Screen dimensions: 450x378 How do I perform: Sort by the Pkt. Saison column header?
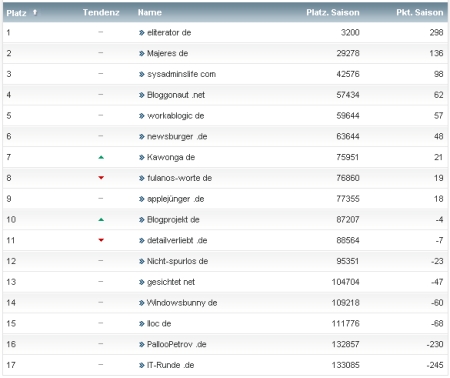click(x=420, y=13)
